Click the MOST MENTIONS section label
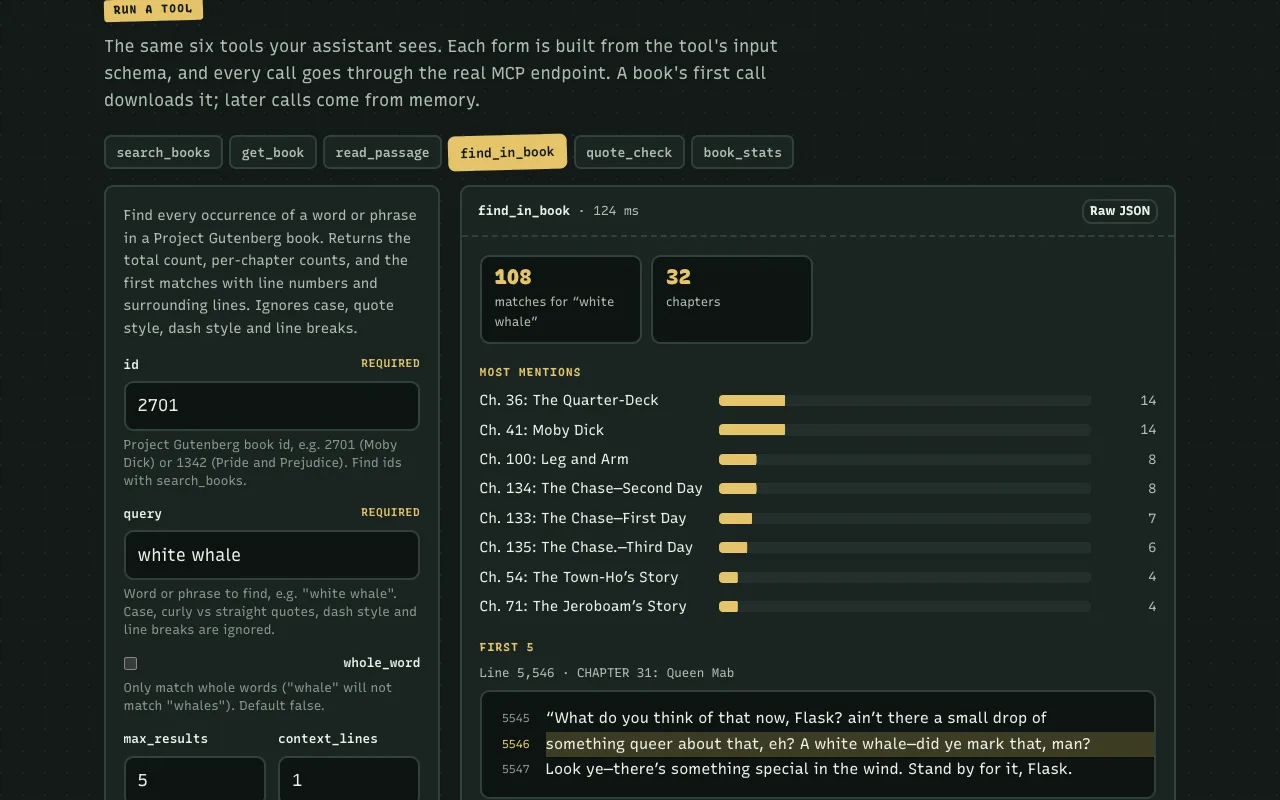The height and width of the screenshot is (800, 1280). (530, 372)
